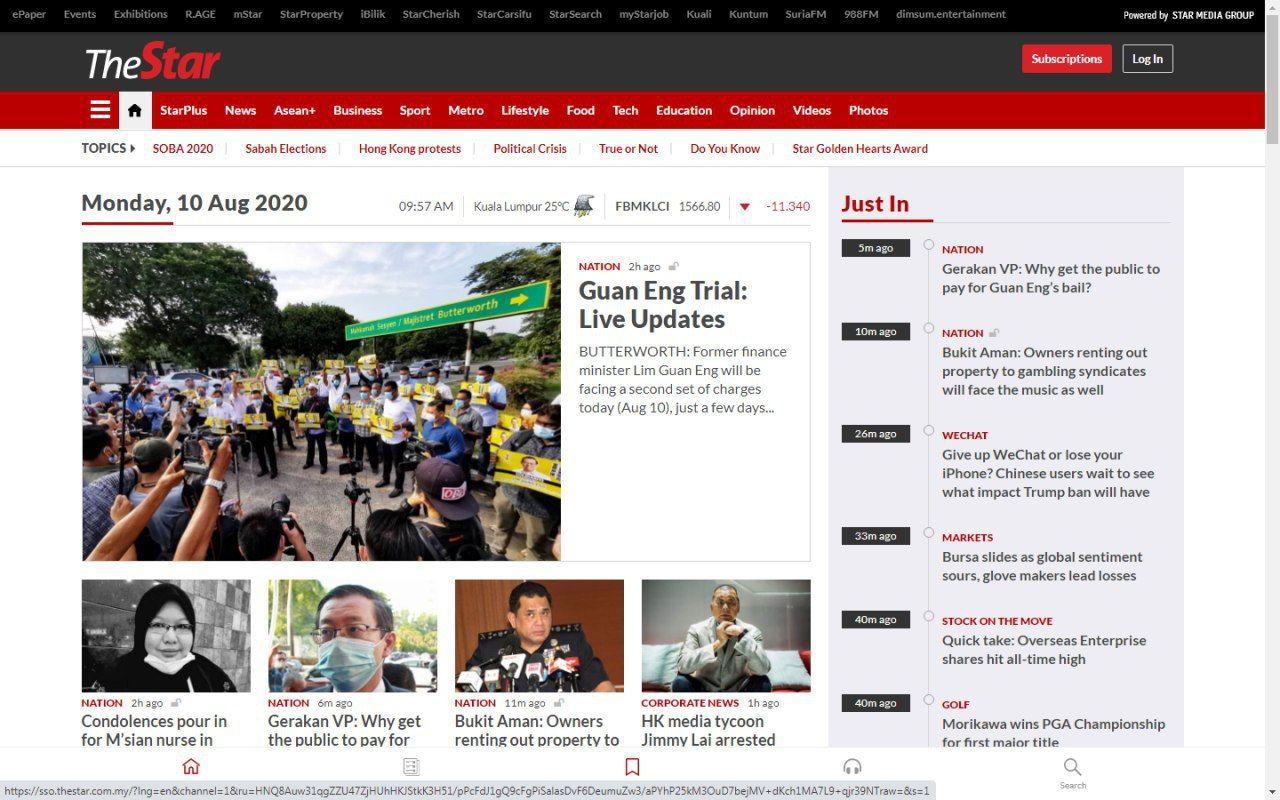The height and width of the screenshot is (800, 1280).
Task: Click the newspaper icon in bottom bar
Action: pyautogui.click(x=411, y=767)
